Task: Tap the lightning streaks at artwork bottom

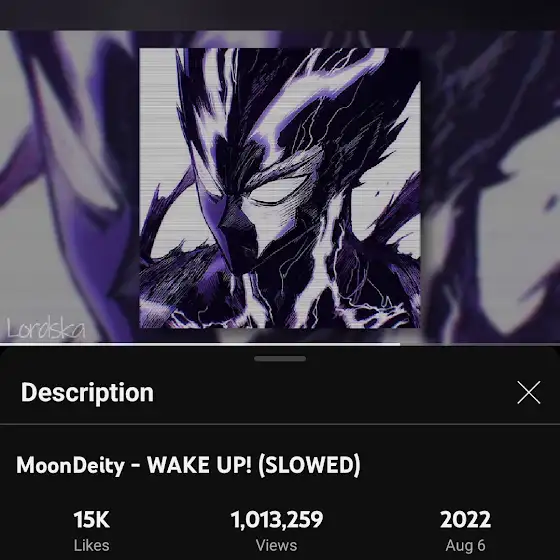Action: pyautogui.click(x=279, y=309)
